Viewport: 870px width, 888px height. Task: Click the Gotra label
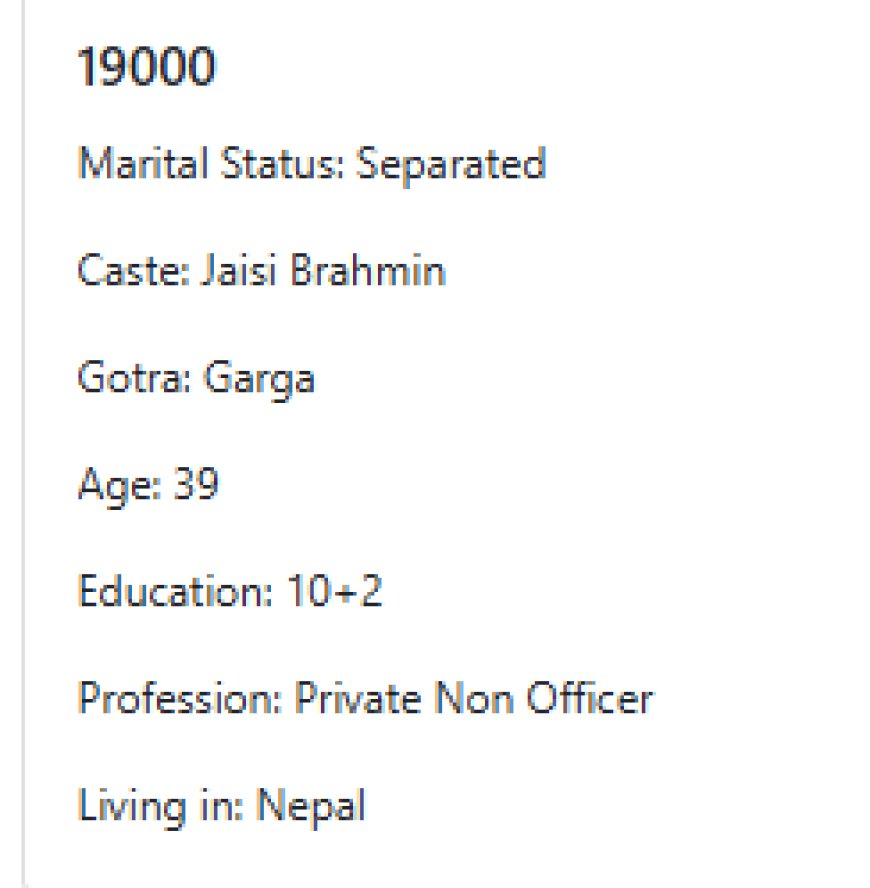coord(135,377)
